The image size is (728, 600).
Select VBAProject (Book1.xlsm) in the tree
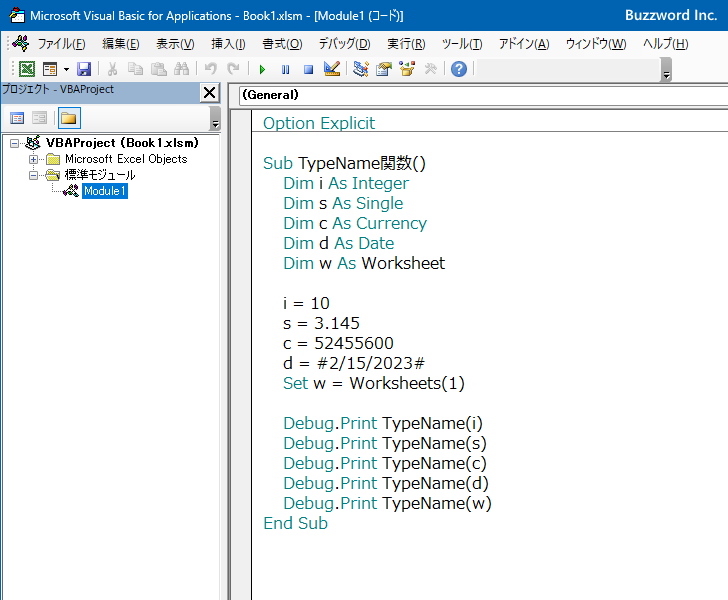tap(122, 143)
